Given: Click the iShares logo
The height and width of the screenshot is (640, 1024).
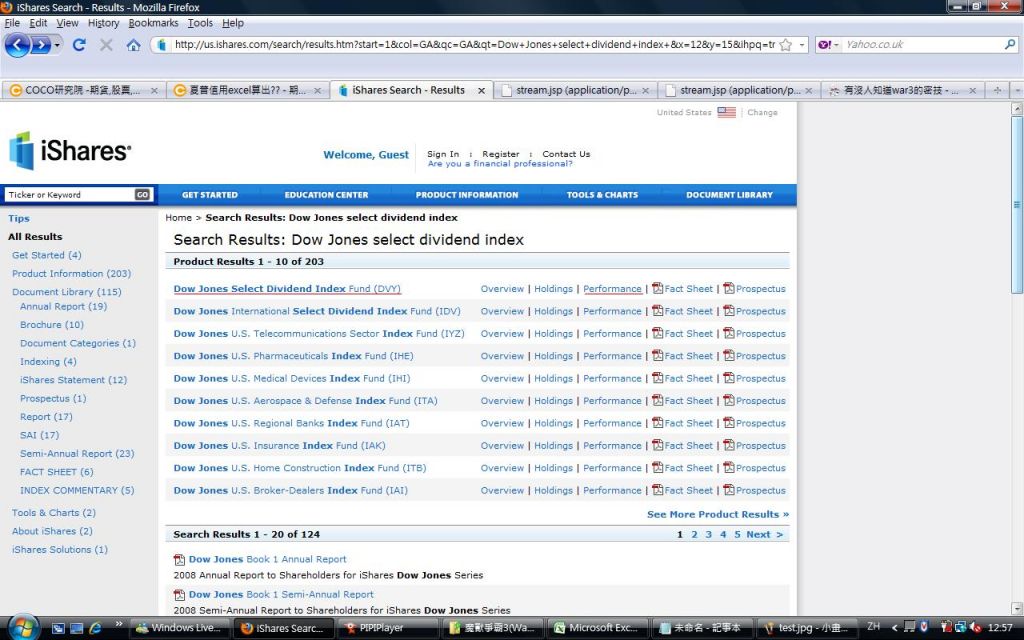Looking at the screenshot, I should click(x=70, y=151).
